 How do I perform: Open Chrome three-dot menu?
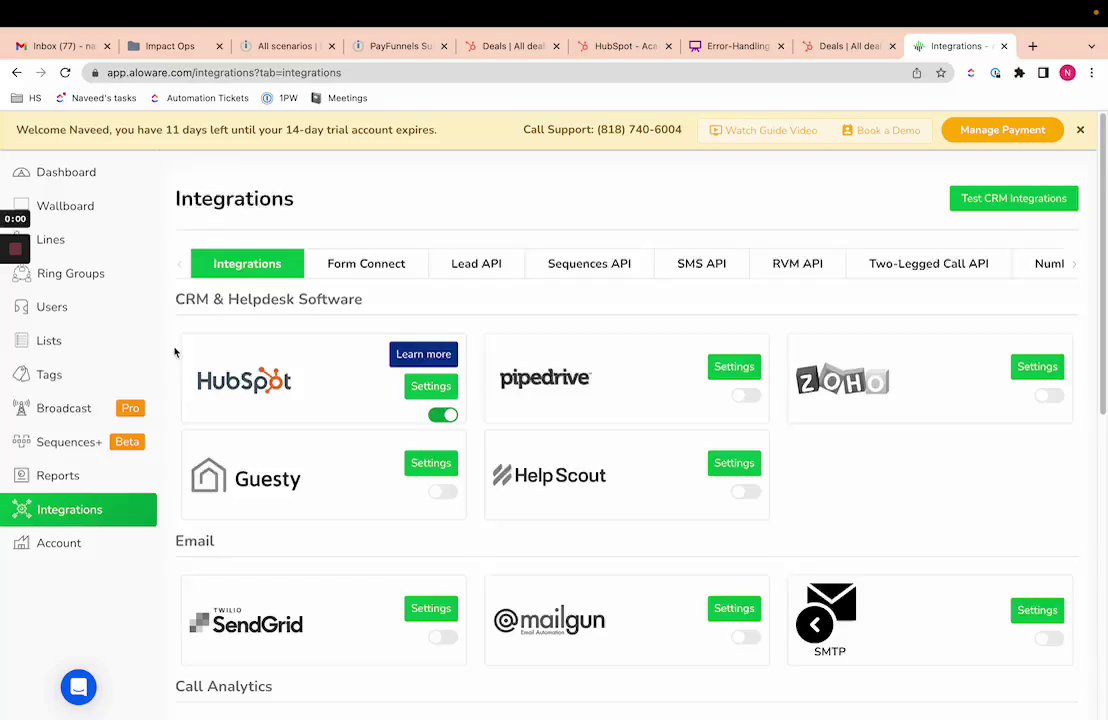pyautogui.click(x=1092, y=73)
